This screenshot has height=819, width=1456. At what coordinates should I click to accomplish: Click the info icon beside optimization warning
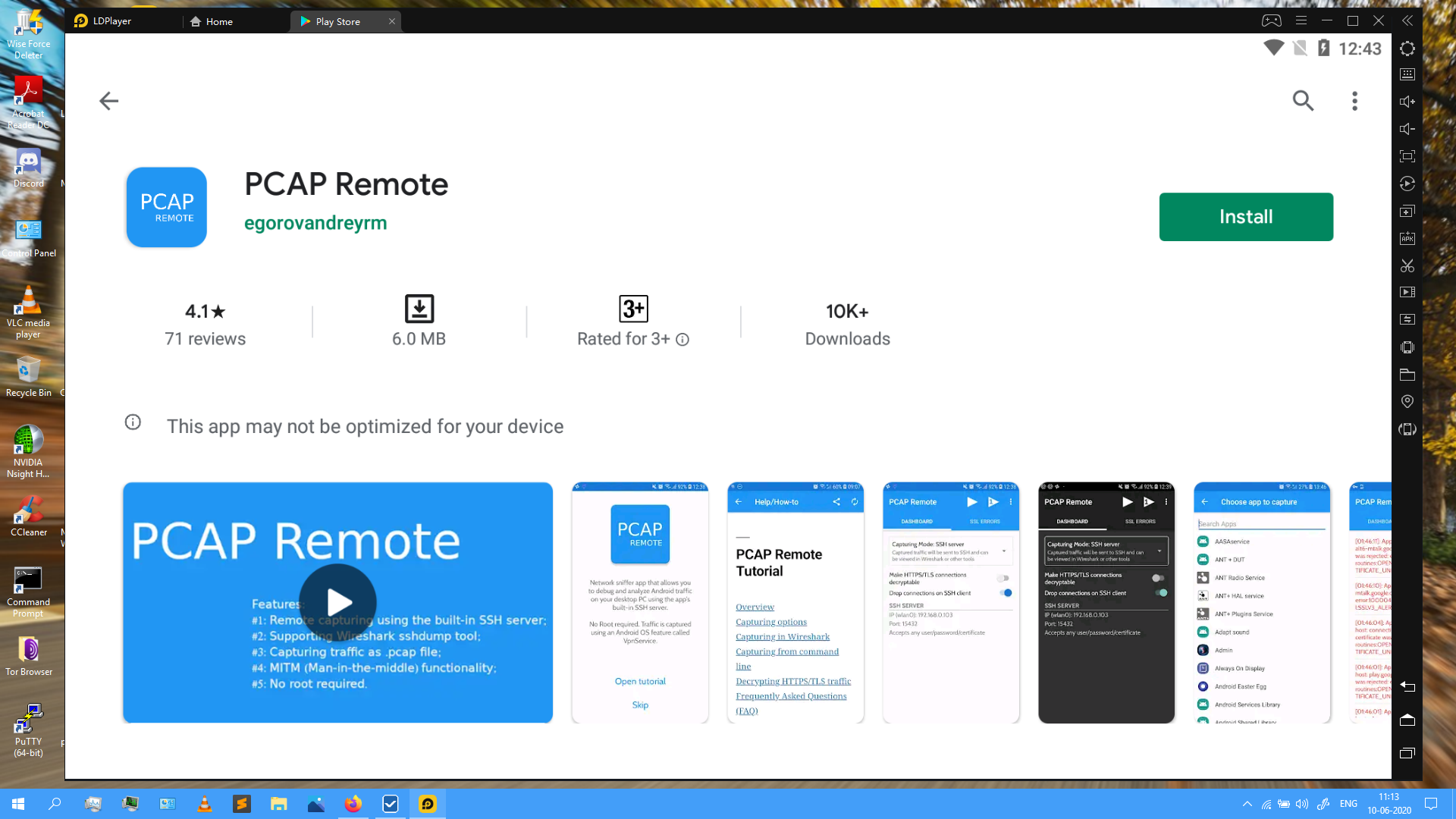[133, 422]
